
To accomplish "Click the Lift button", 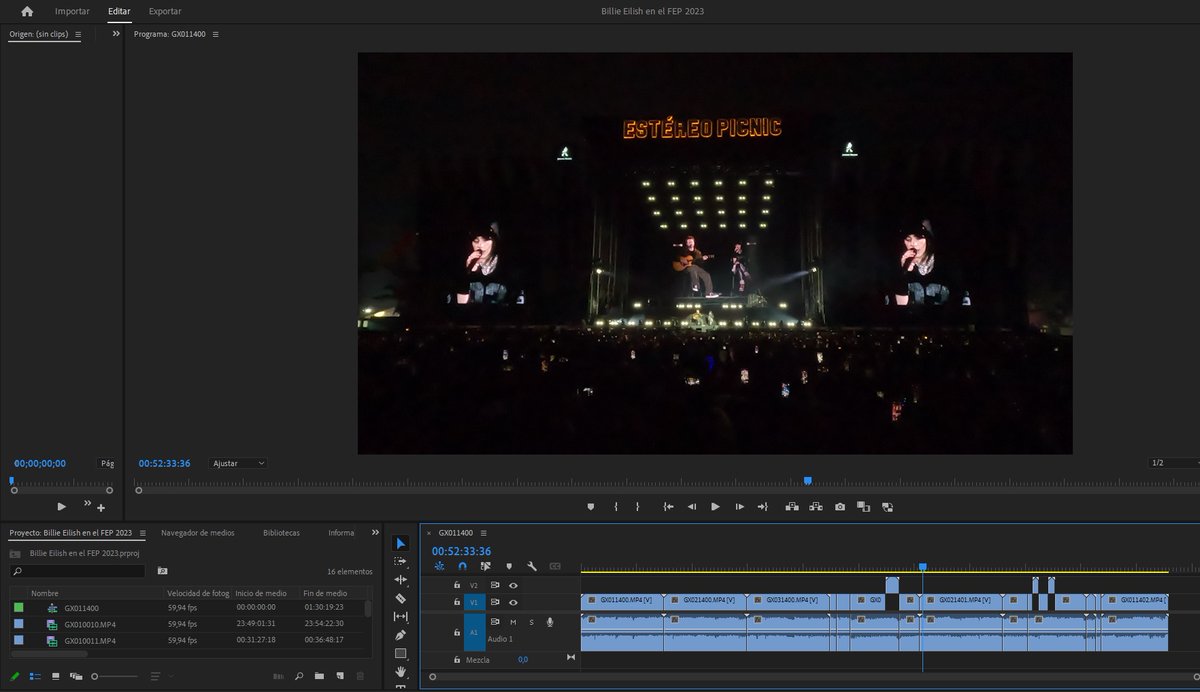I will (x=792, y=507).
